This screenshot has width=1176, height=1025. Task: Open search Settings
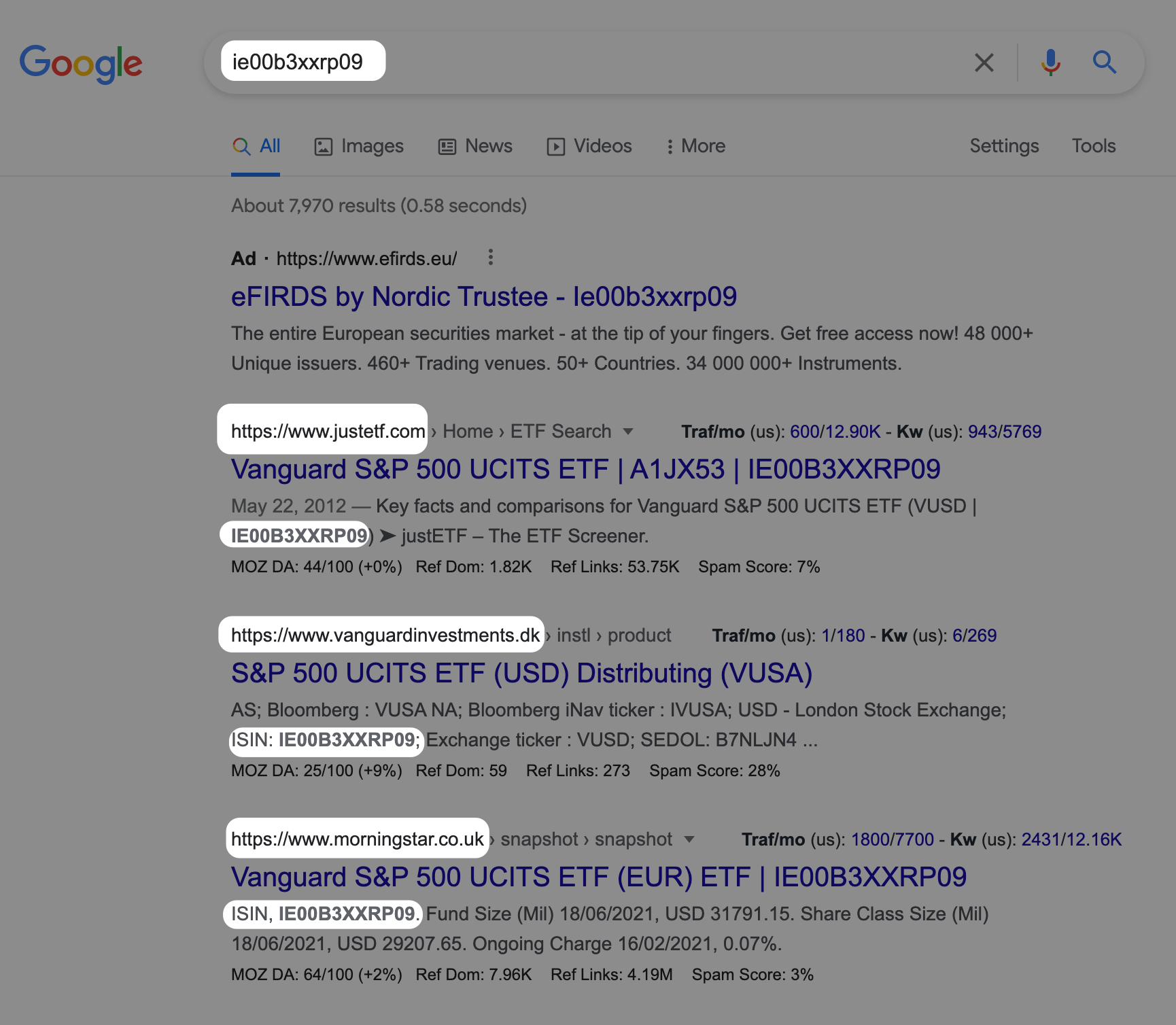(1004, 146)
